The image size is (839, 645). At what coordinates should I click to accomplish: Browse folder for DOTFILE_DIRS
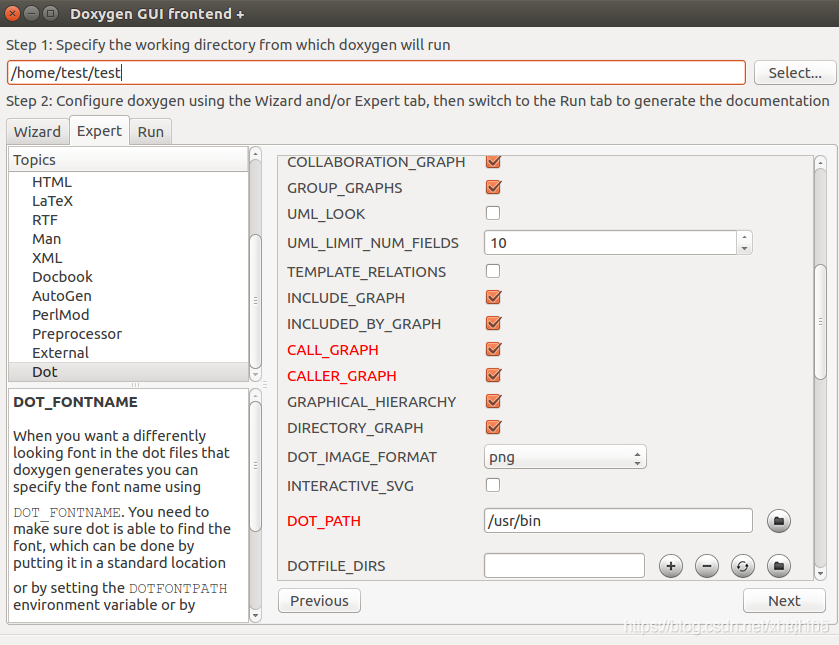coord(779,566)
